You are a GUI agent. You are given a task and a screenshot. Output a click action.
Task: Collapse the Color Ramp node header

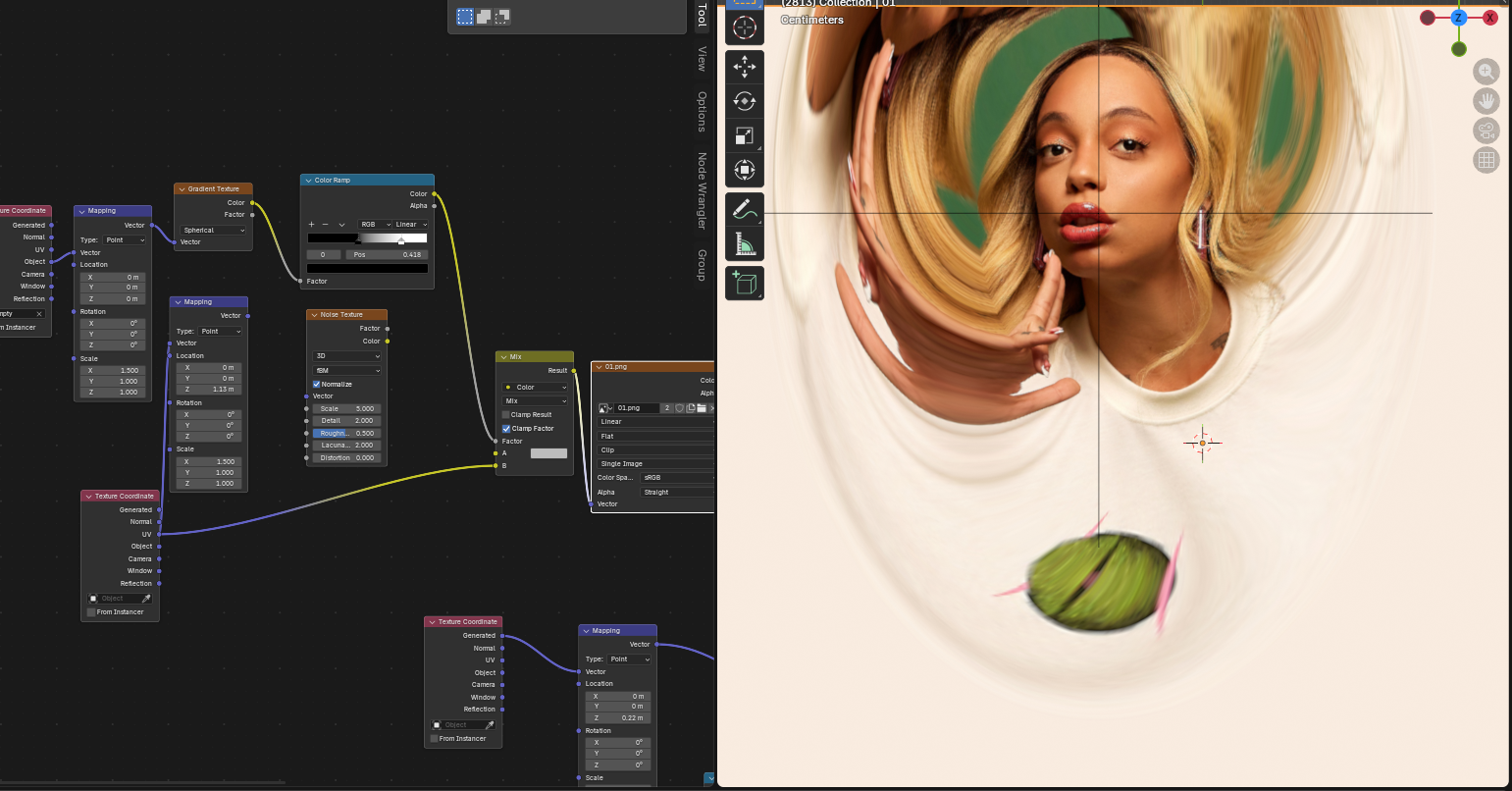[x=308, y=181]
